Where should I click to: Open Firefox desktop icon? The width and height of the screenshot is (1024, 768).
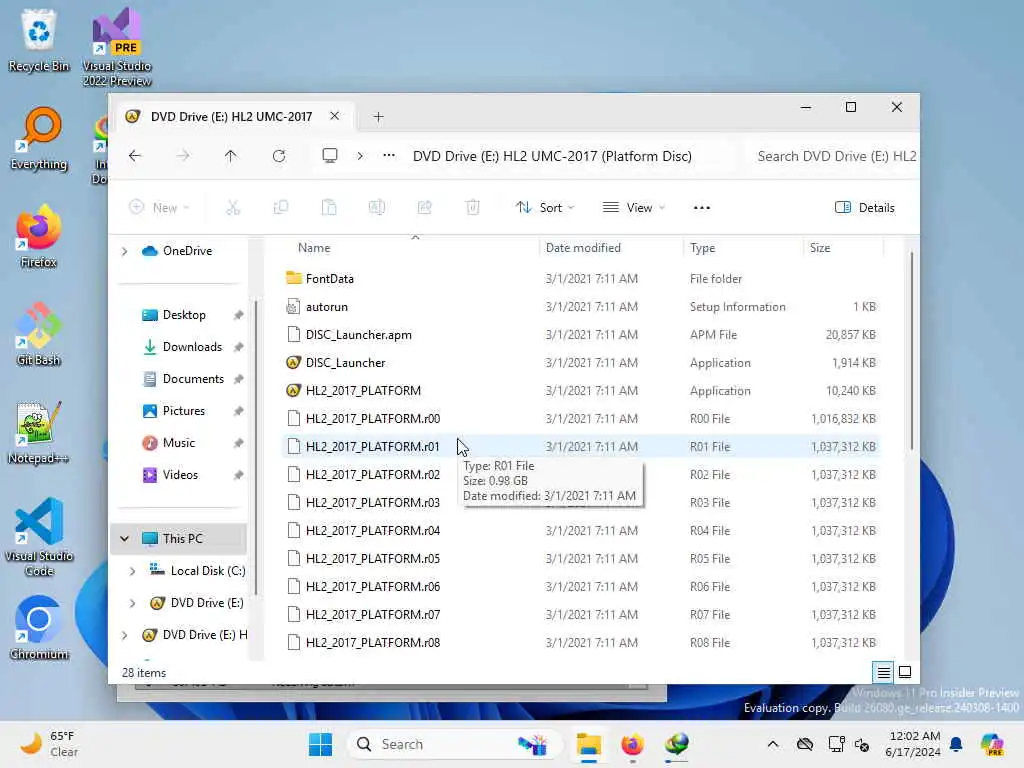pos(39,236)
